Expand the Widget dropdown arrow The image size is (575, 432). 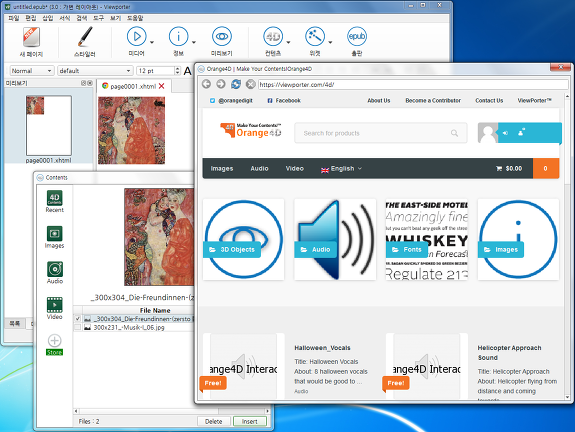330,42
